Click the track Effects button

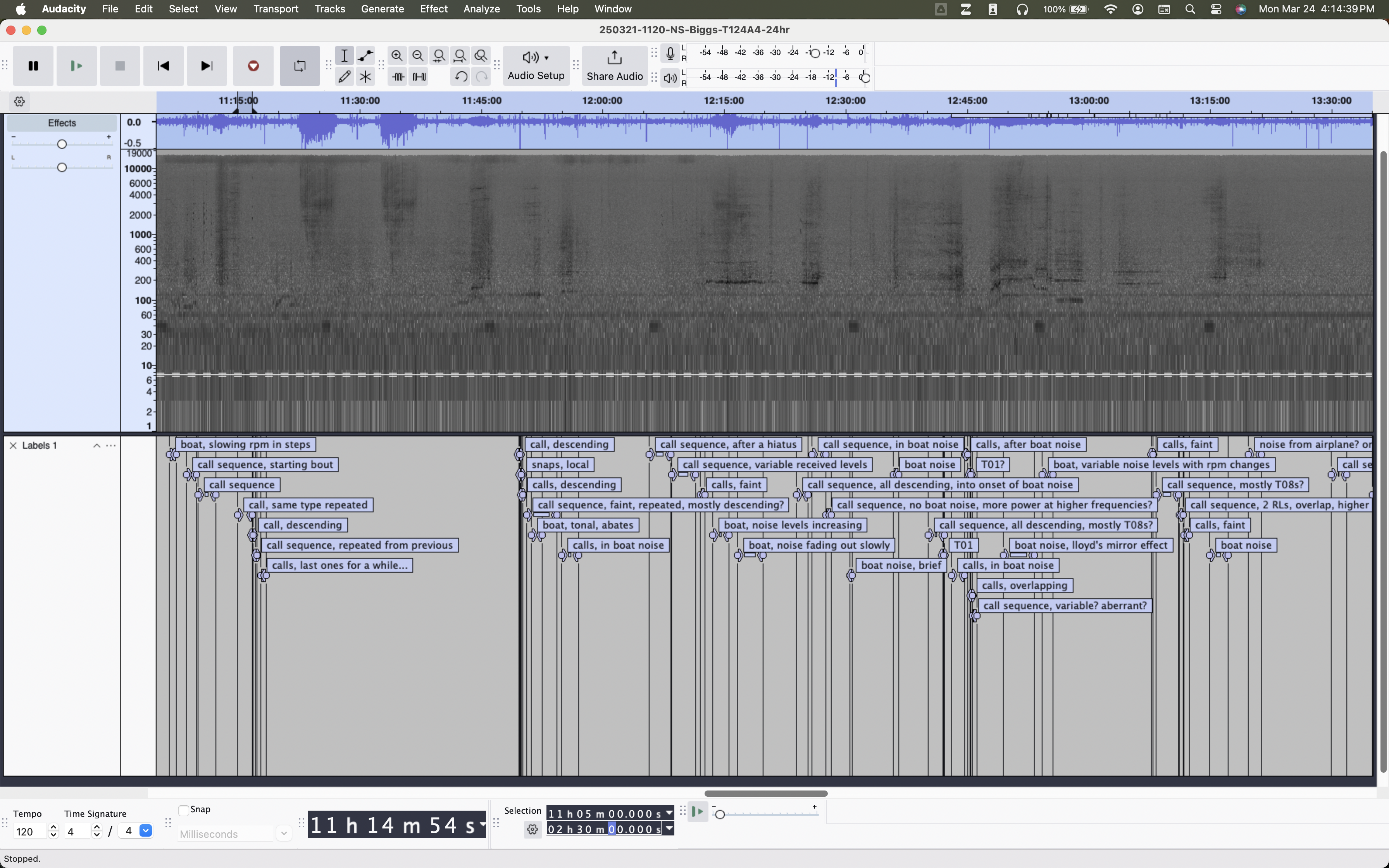click(x=62, y=123)
